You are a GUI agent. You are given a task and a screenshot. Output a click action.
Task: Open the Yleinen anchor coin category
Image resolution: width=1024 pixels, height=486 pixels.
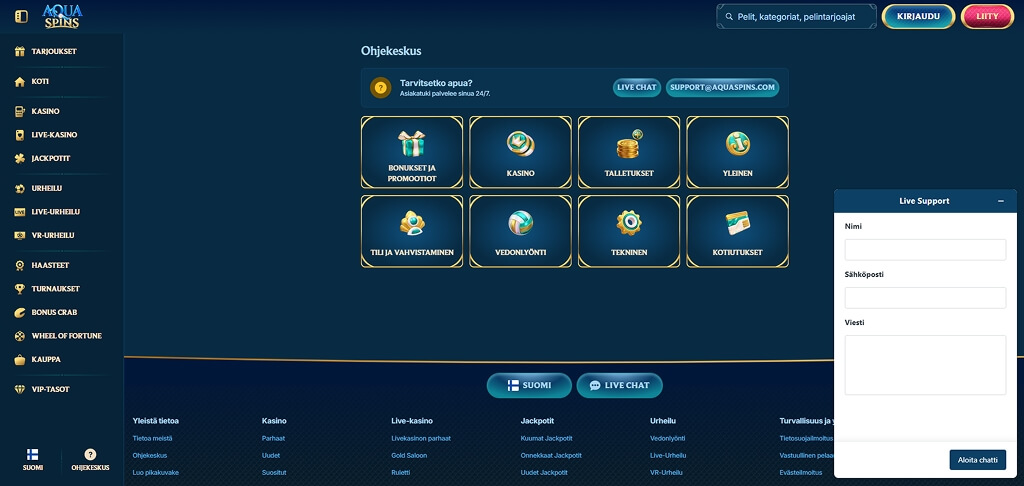737,152
